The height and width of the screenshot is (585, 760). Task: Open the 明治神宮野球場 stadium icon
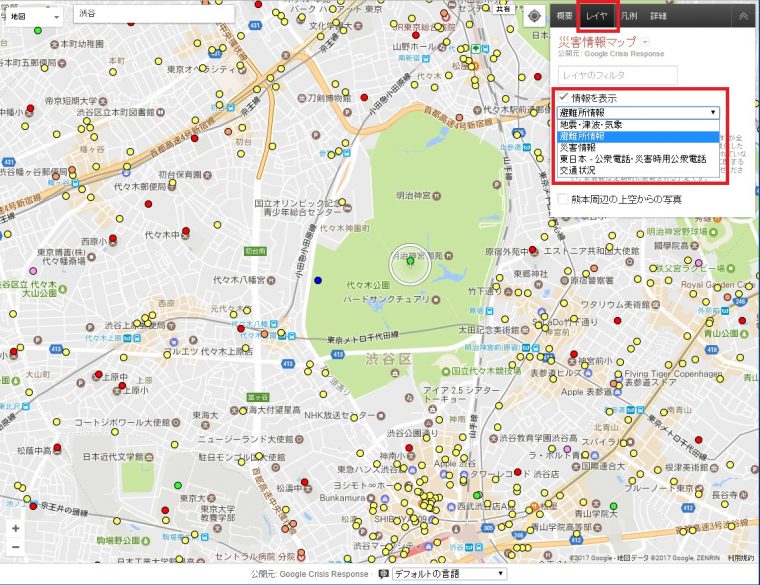coord(713,232)
